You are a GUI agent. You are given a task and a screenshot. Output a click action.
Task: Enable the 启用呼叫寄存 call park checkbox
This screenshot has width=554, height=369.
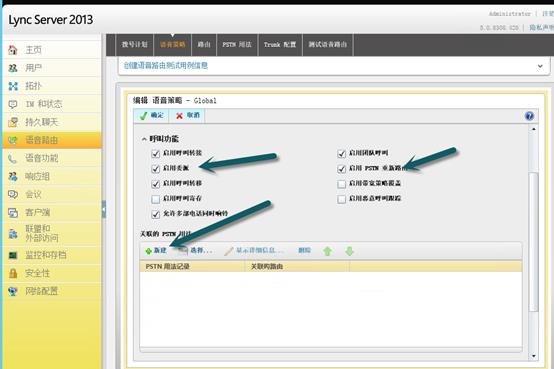155,199
